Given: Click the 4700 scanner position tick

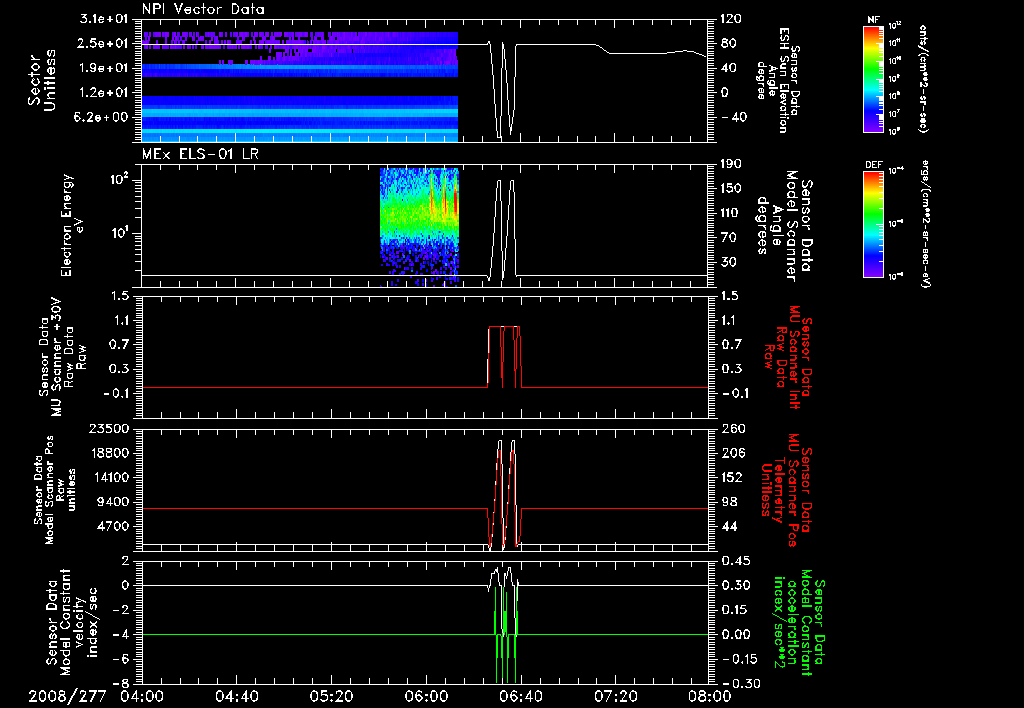Looking at the screenshot, I should pyautogui.click(x=112, y=526).
